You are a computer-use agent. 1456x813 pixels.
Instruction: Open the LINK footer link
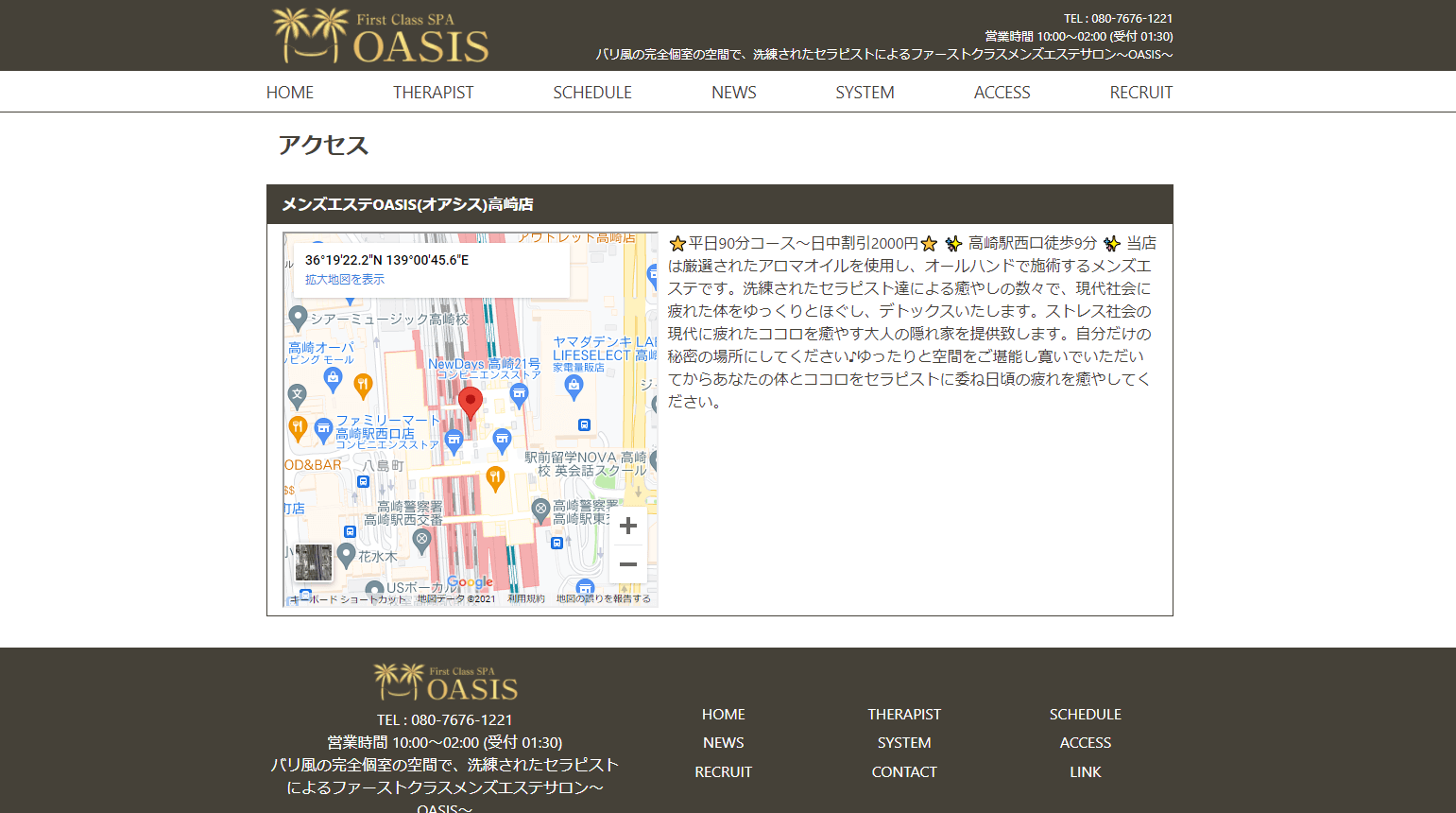point(1086,772)
